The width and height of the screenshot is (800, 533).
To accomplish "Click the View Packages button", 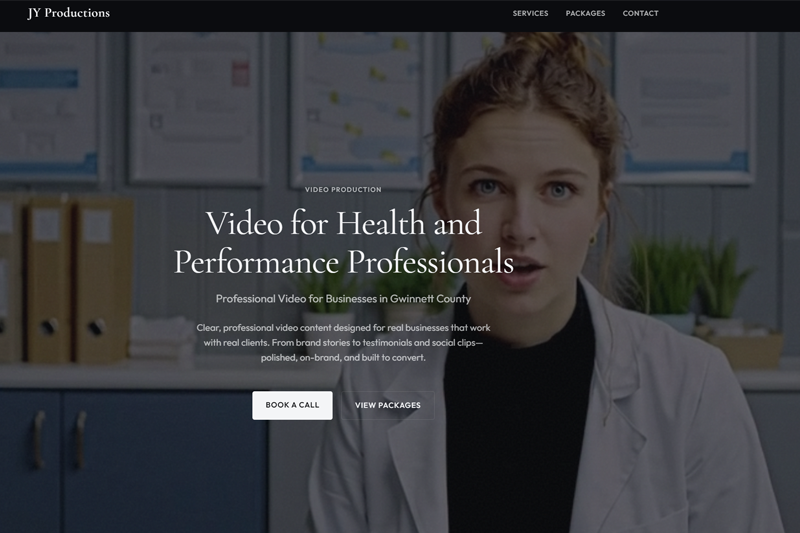I will [x=388, y=405].
